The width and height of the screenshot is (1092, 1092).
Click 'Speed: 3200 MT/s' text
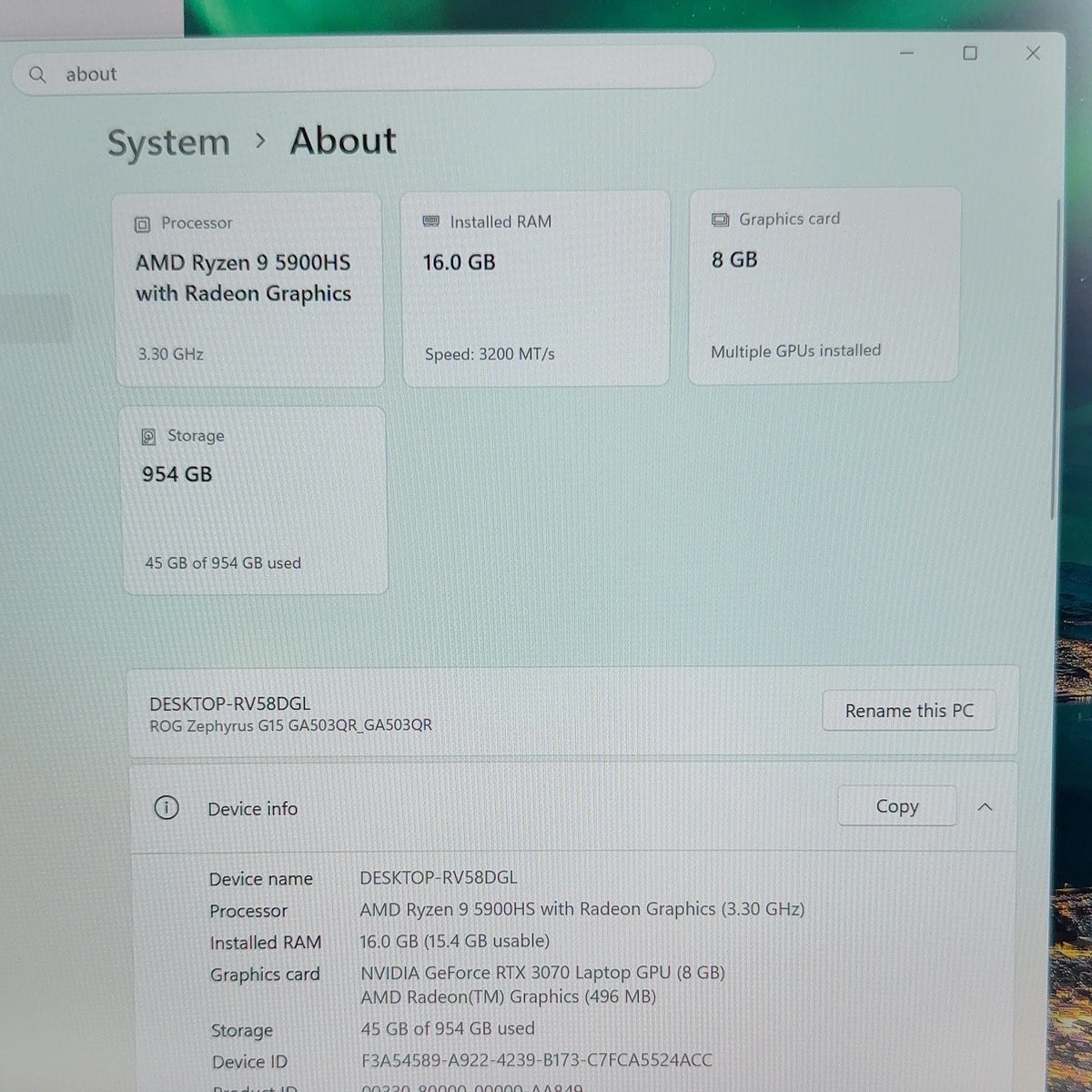pyautogui.click(x=490, y=354)
